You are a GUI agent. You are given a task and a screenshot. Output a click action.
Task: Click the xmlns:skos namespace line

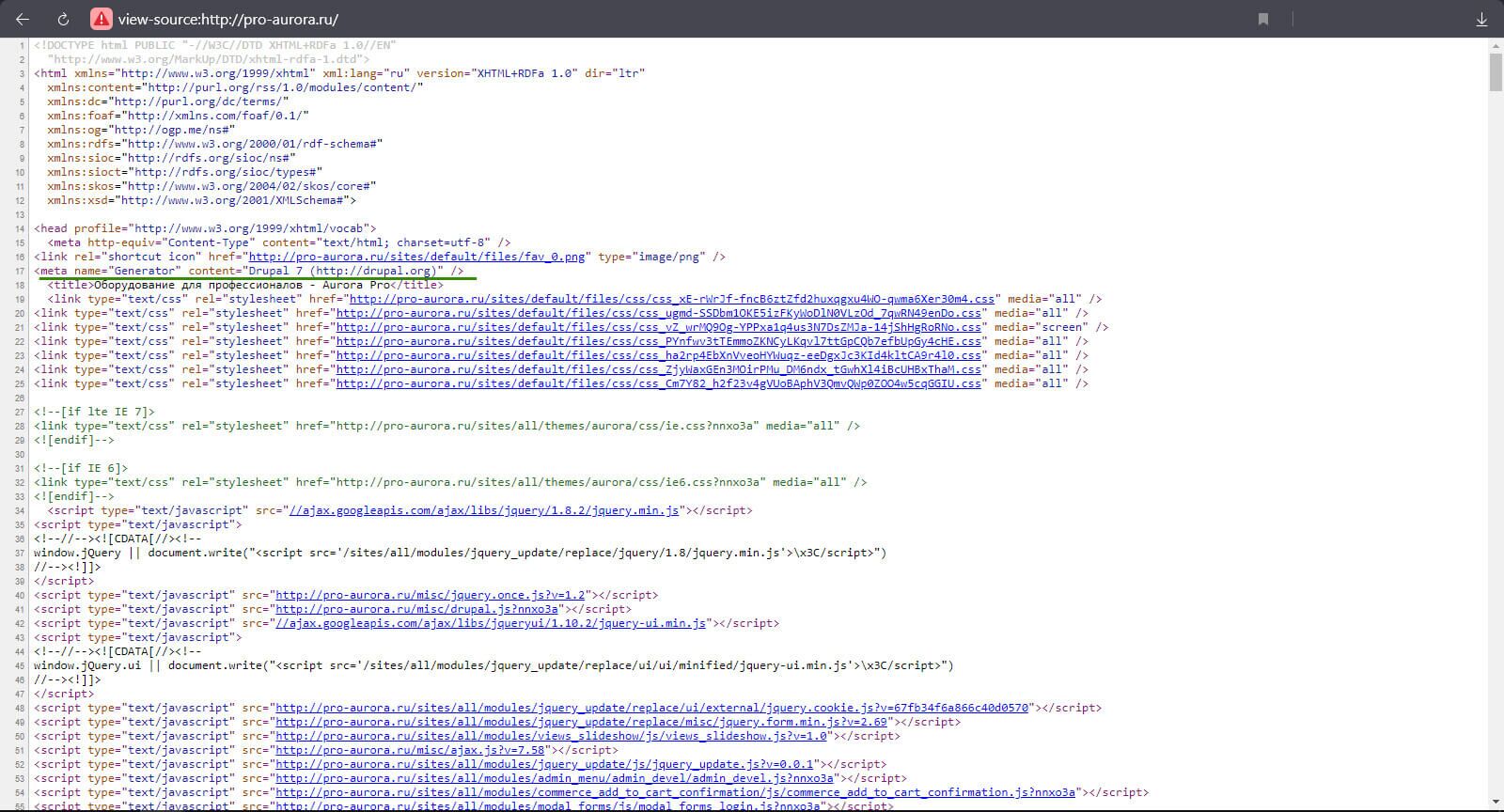(211, 186)
